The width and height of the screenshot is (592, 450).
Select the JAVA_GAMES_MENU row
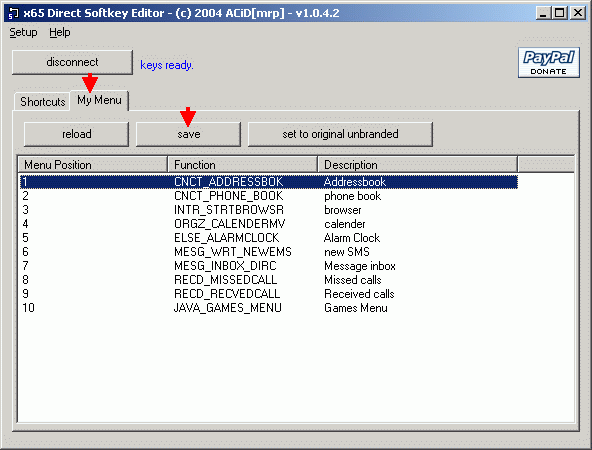[269, 308]
